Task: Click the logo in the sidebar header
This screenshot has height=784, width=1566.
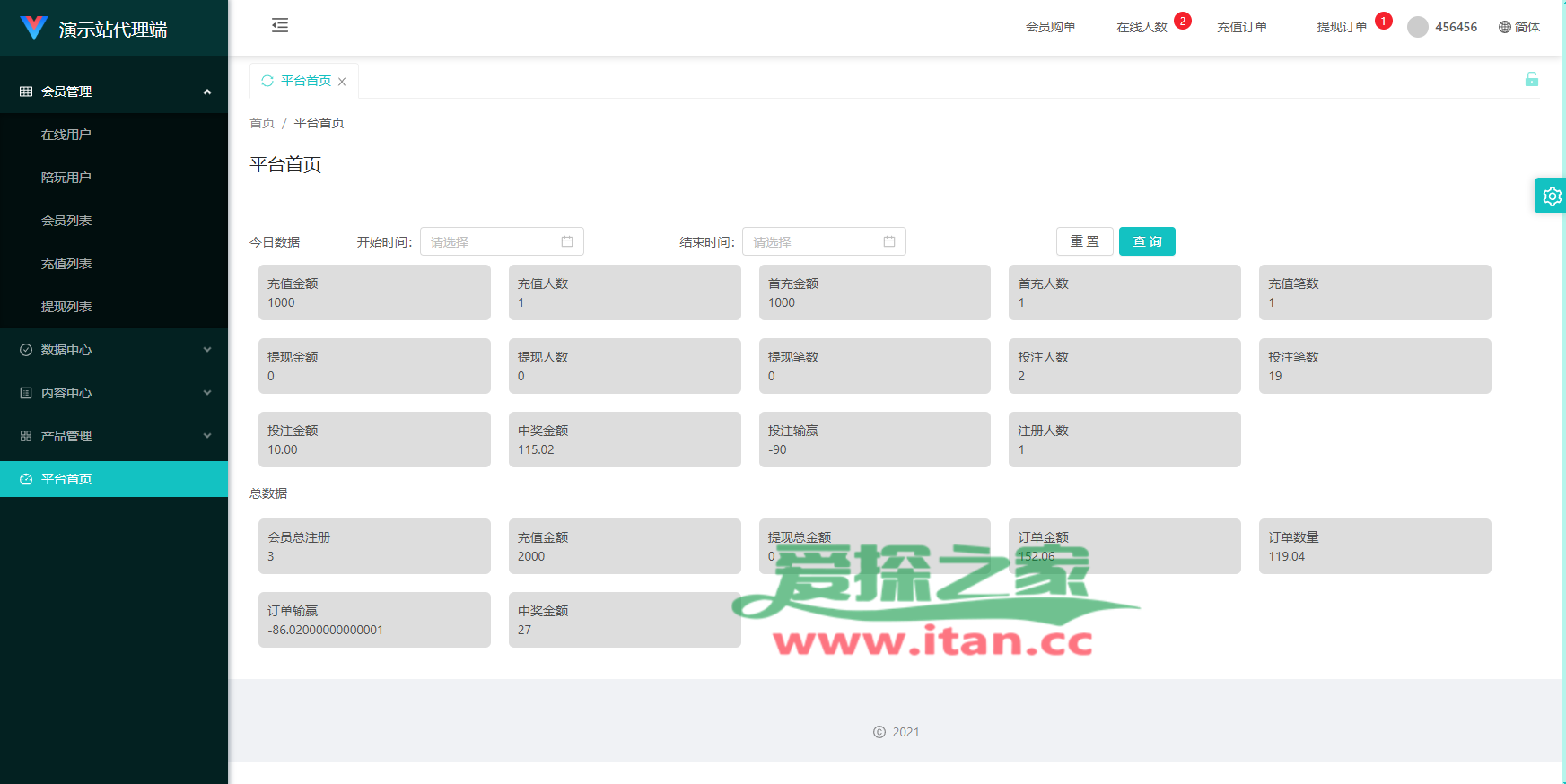Action: (x=34, y=29)
